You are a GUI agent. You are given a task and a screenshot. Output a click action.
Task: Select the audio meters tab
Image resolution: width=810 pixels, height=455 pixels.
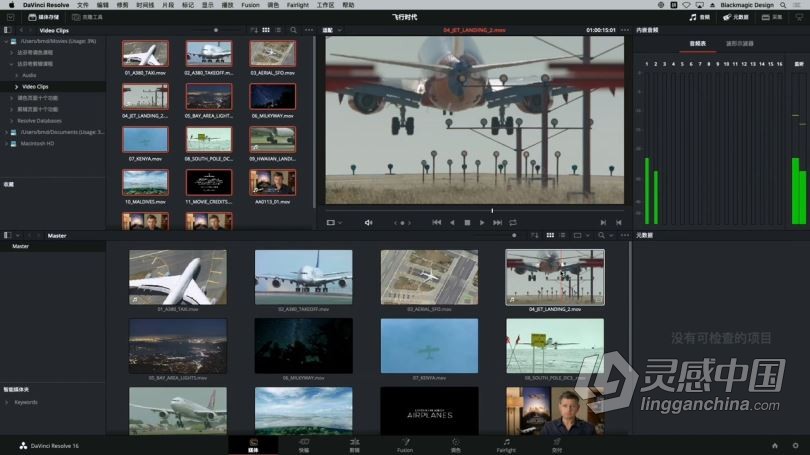click(698, 44)
